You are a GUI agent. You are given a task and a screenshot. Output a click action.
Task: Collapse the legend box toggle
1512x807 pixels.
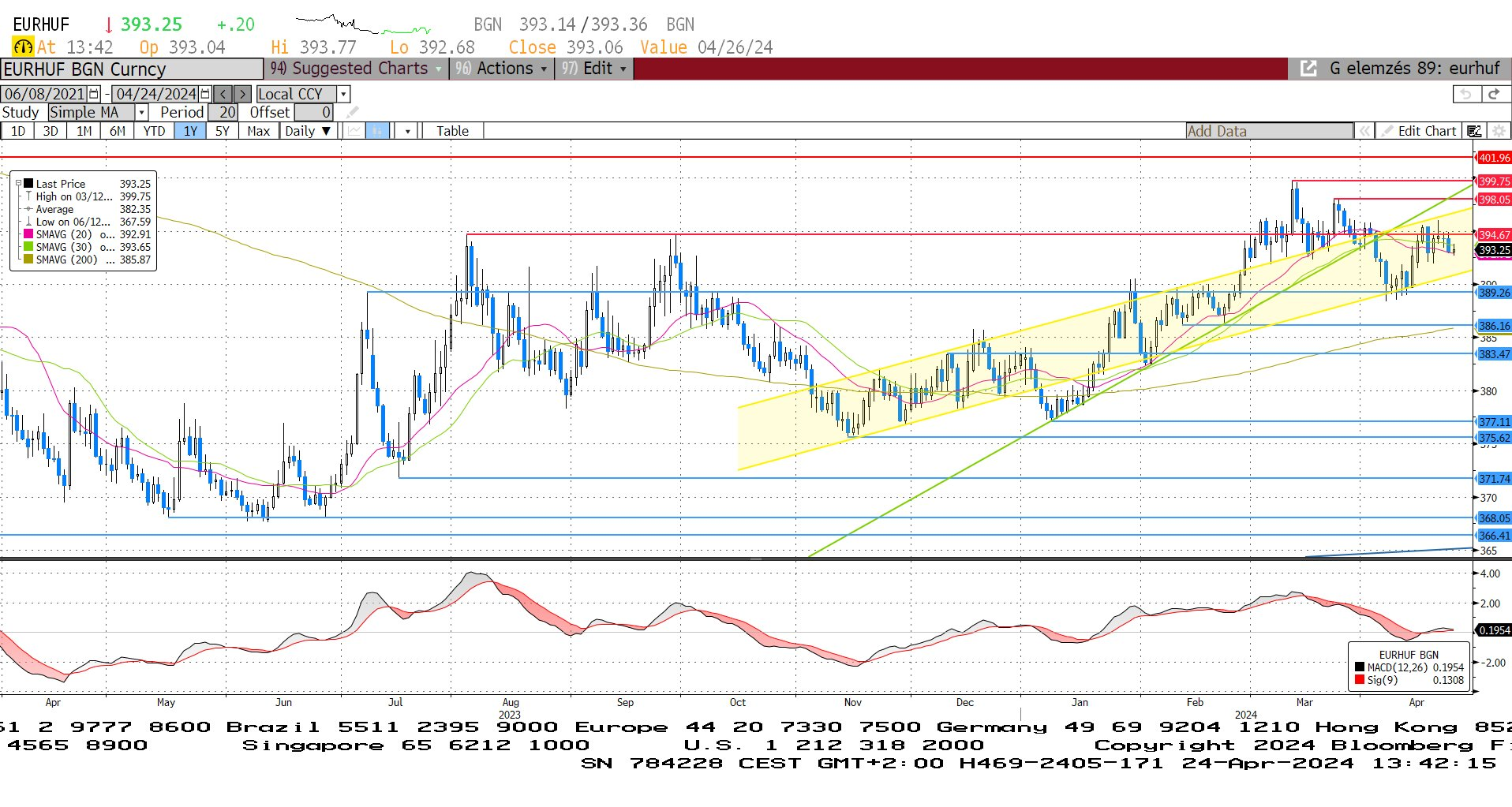point(18,184)
